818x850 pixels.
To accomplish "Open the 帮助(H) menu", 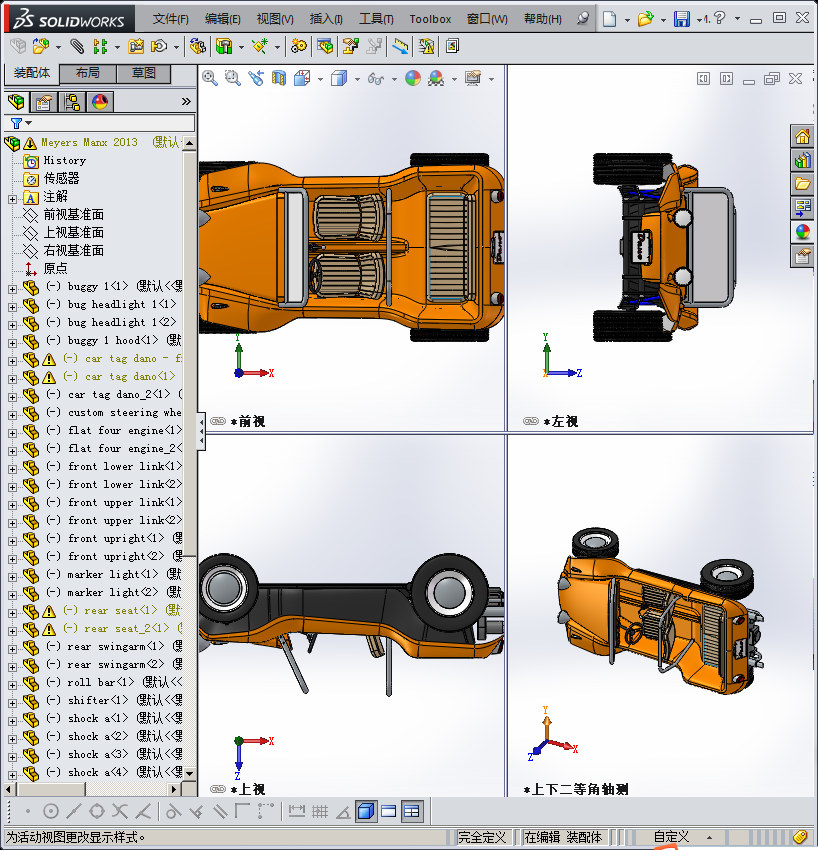I will [543, 19].
